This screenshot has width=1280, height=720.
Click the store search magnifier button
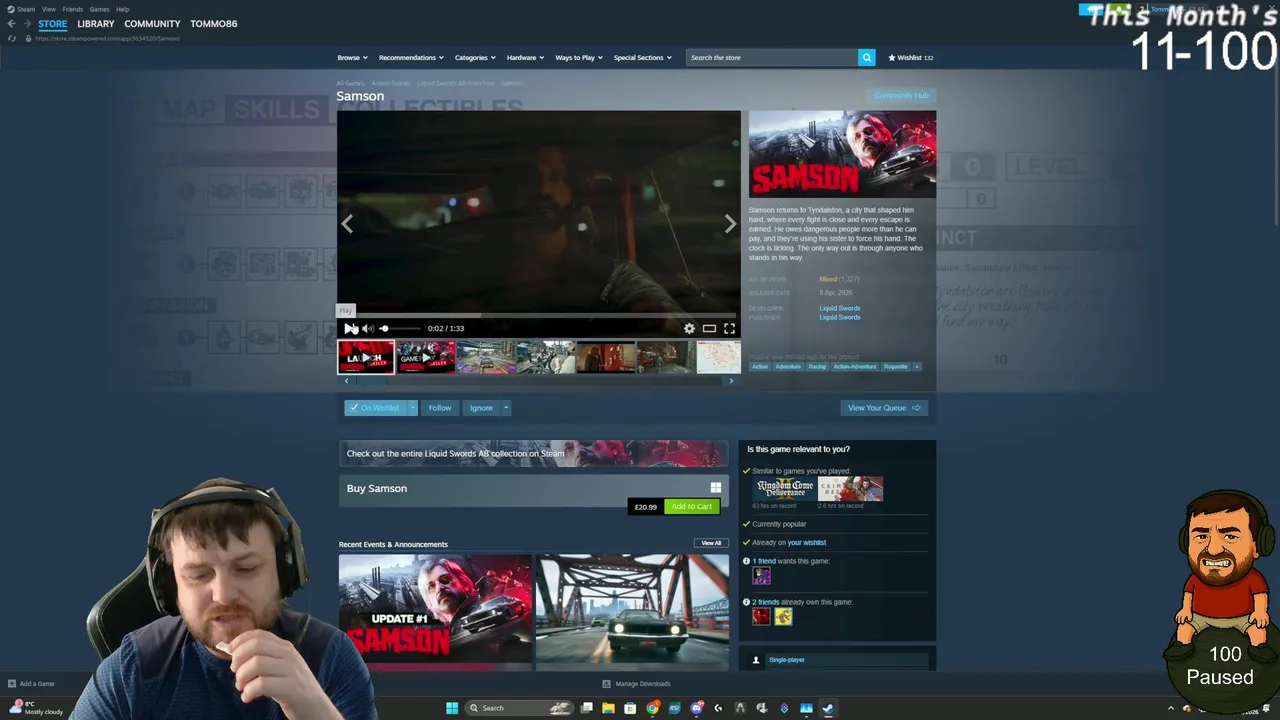click(x=867, y=58)
